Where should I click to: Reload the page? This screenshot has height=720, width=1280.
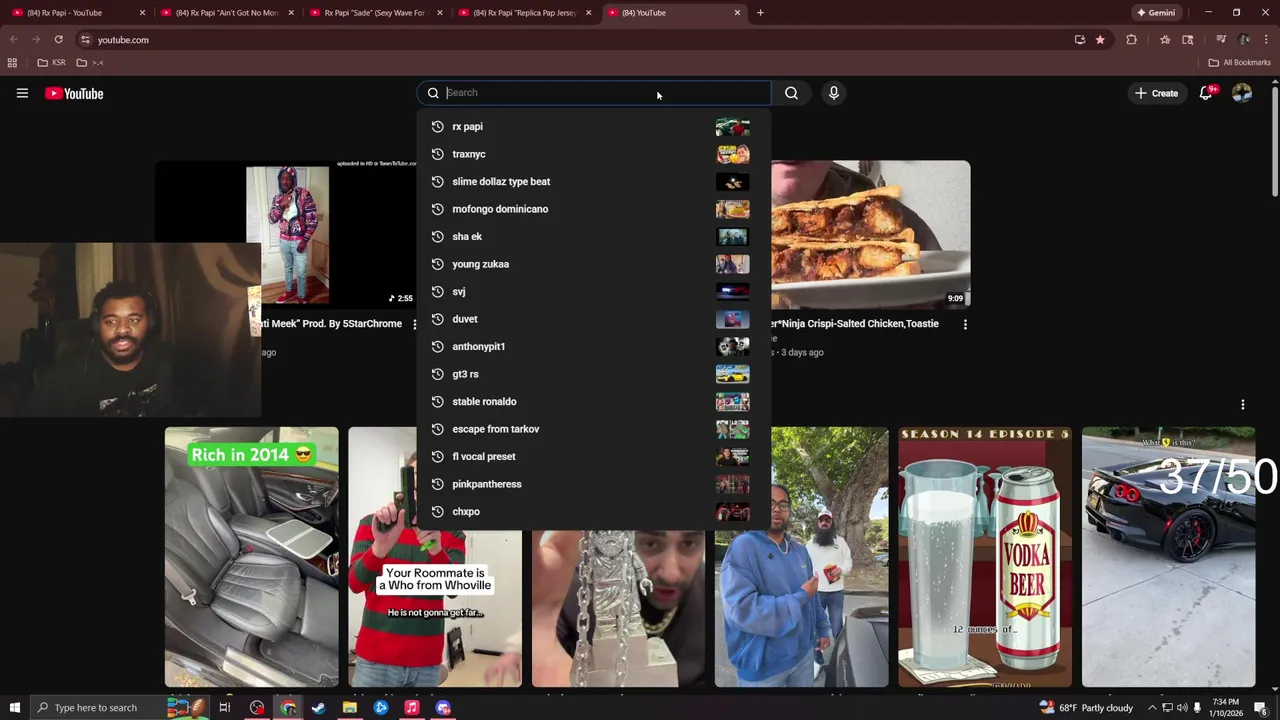tap(58, 40)
